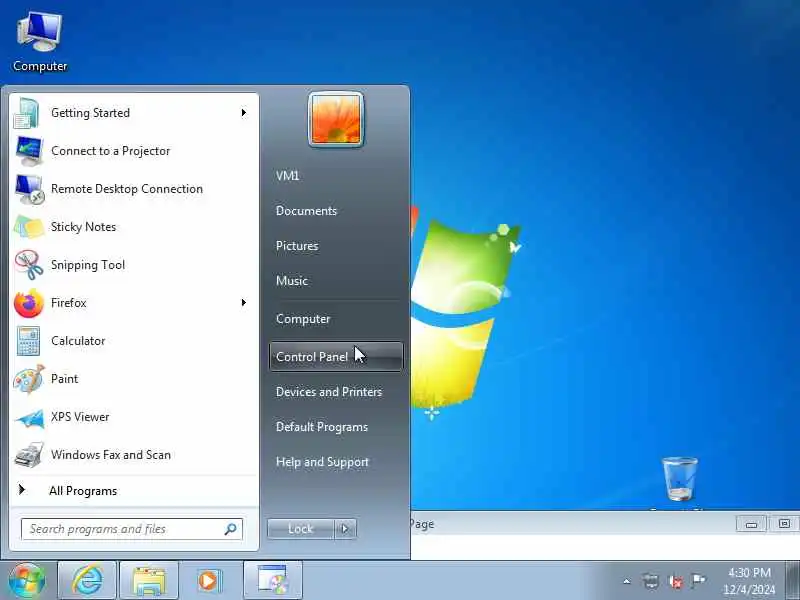Image resolution: width=800 pixels, height=600 pixels.
Task: Select the Remote Desktop Connection label
Action: click(x=127, y=189)
